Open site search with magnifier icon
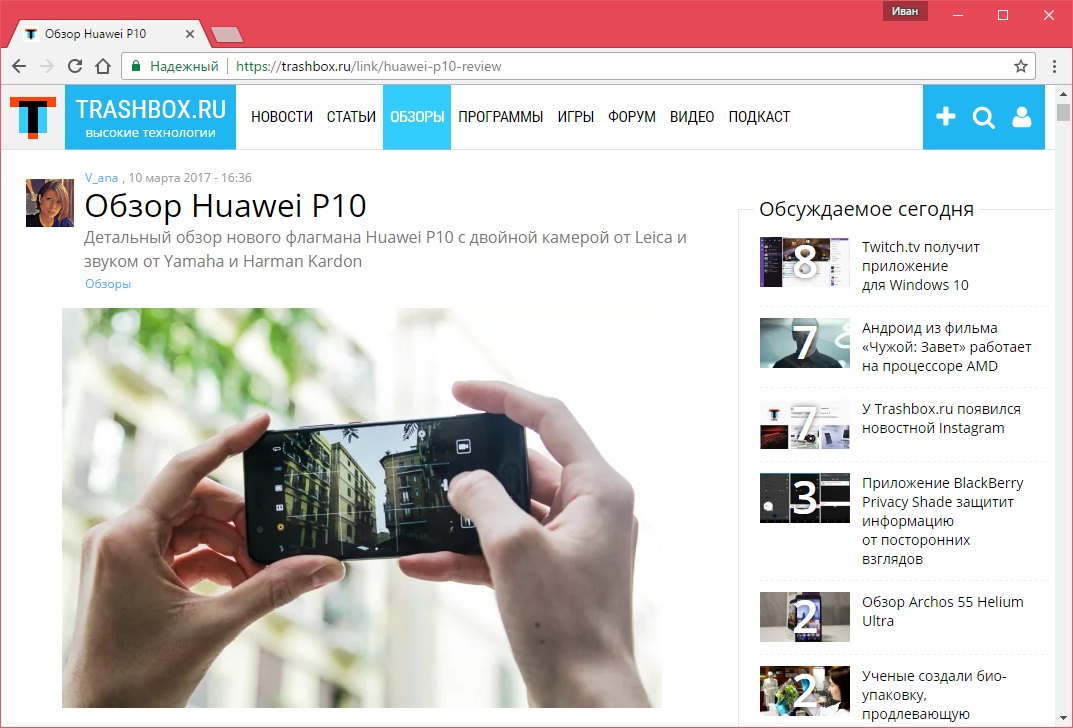Screen dimensions: 1073x728 pos(984,118)
